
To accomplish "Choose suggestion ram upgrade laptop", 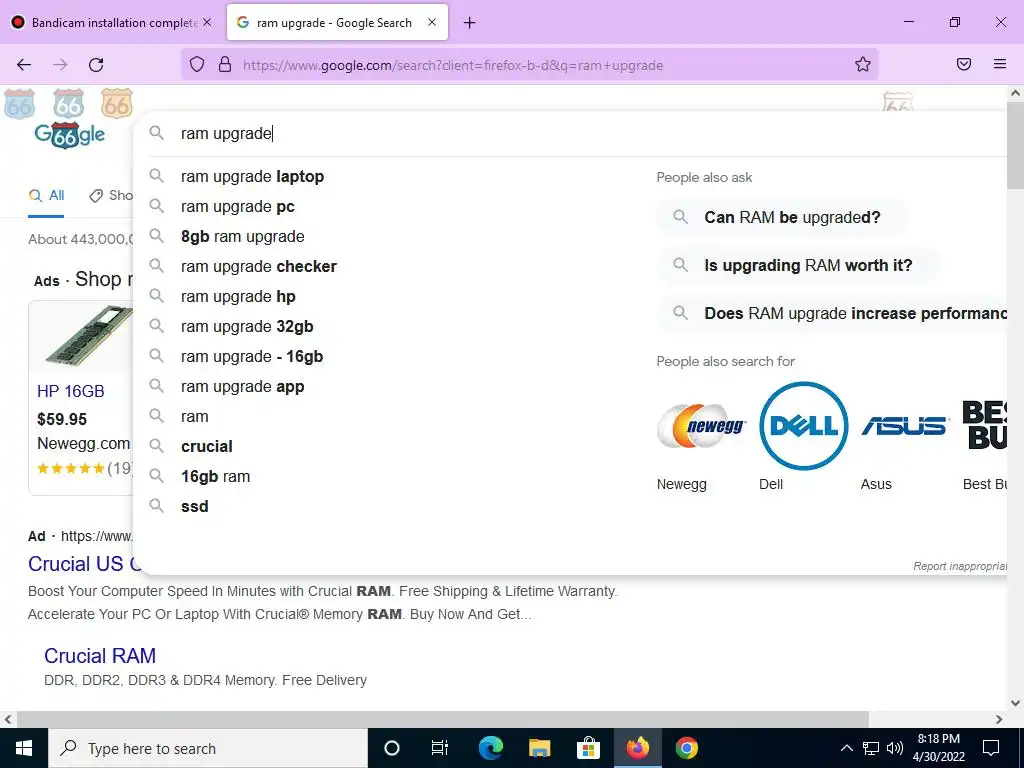I will 252,176.
